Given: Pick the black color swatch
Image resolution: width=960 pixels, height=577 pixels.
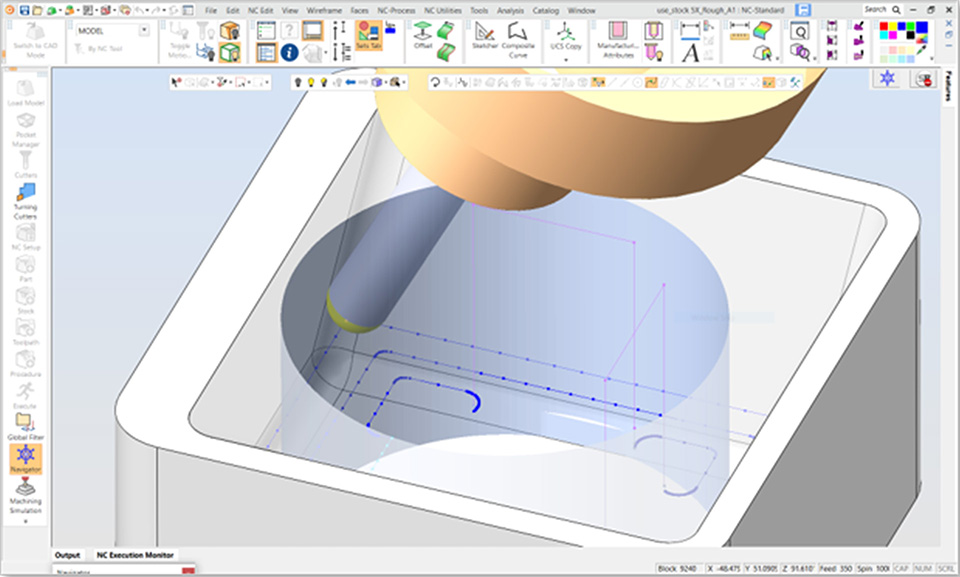Looking at the screenshot, I should 911,36.
